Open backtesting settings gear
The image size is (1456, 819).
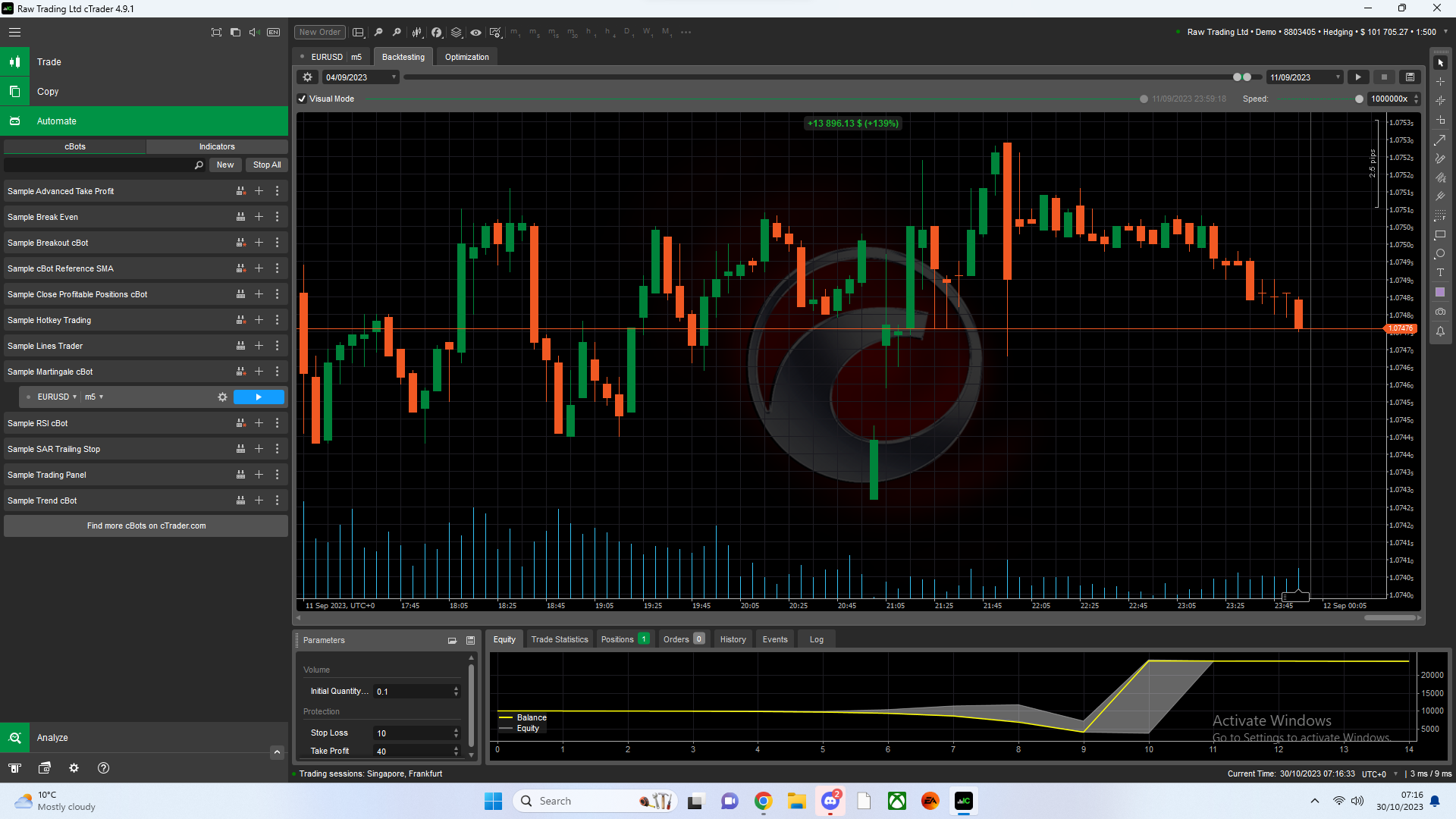coord(307,77)
